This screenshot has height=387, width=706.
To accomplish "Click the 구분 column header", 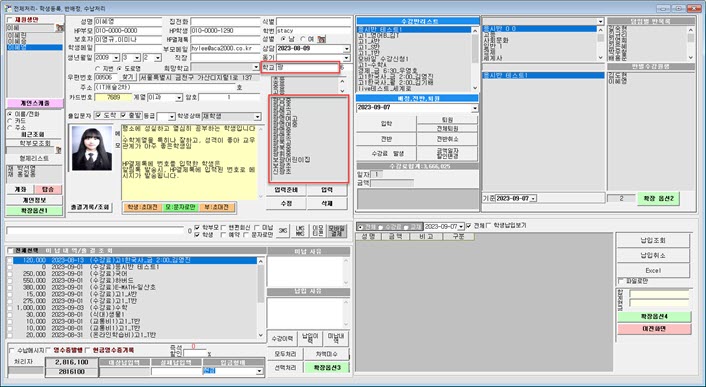I will tap(458, 236).
